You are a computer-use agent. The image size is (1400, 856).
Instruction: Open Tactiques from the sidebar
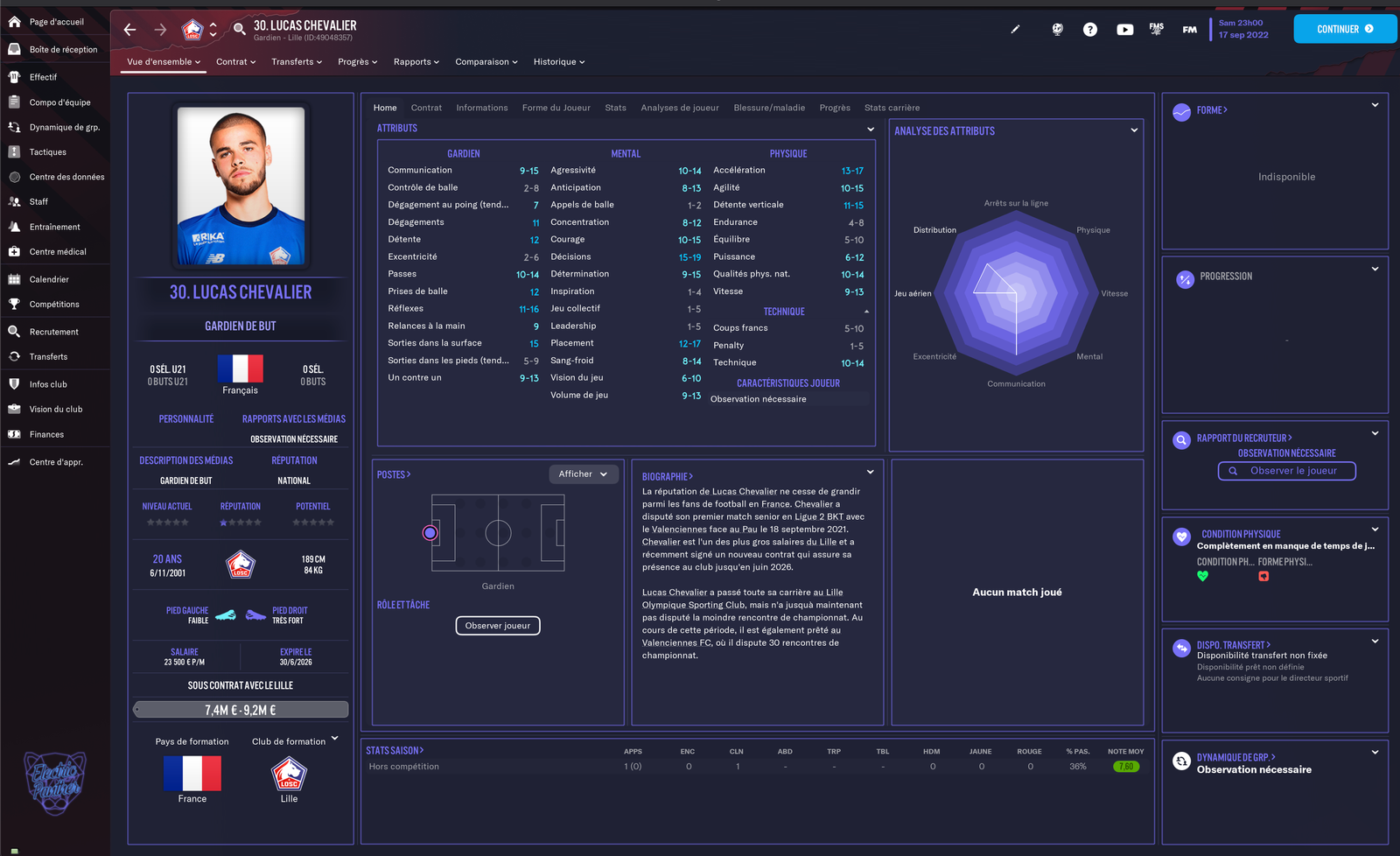(48, 152)
